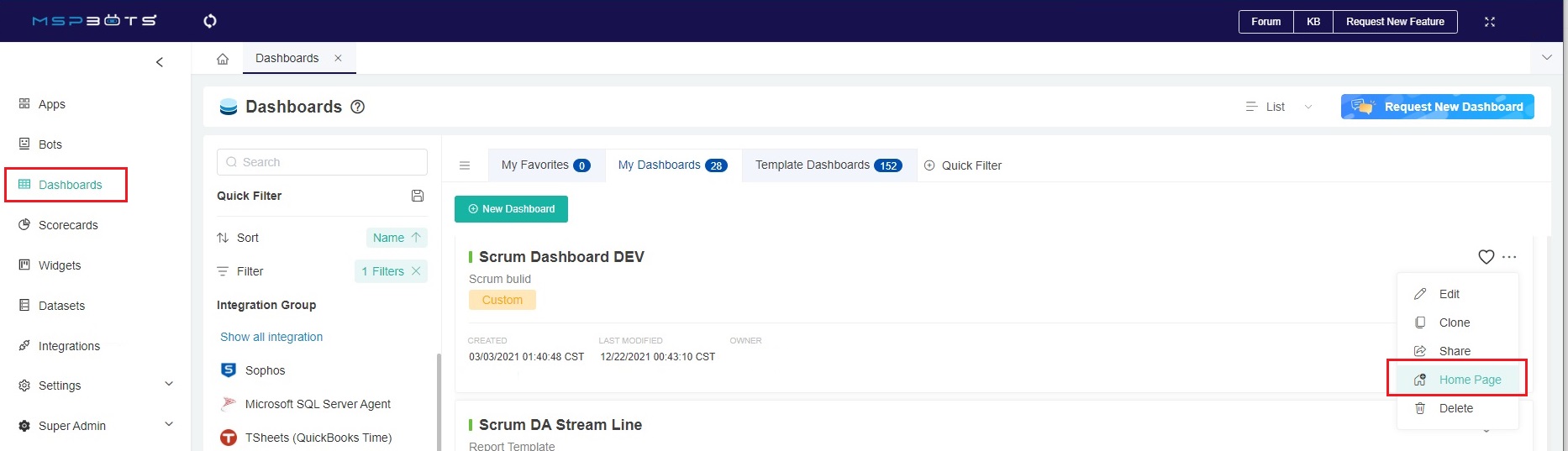Open Bots in the sidebar
This screenshot has width=1568, height=451.
point(50,144)
